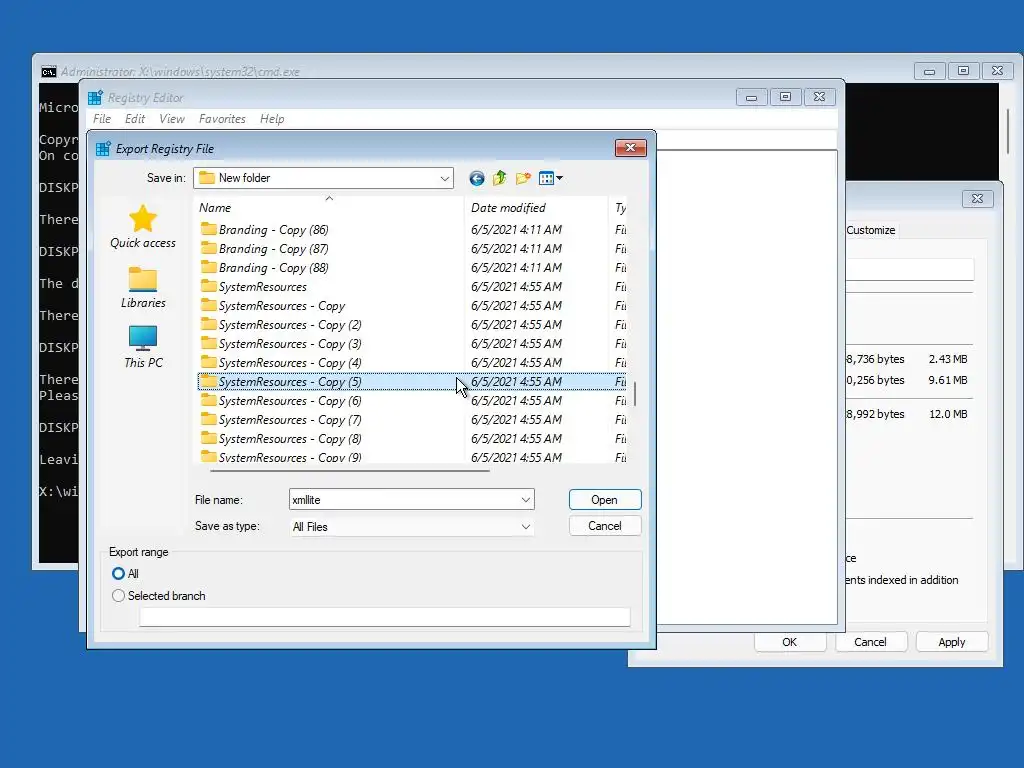Open the View menu in Registry Editor
The image size is (1024, 768).
(172, 119)
